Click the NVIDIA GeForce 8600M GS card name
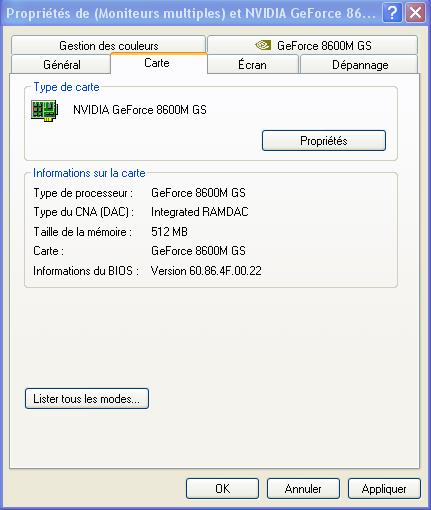The image size is (431, 510). 140,110
